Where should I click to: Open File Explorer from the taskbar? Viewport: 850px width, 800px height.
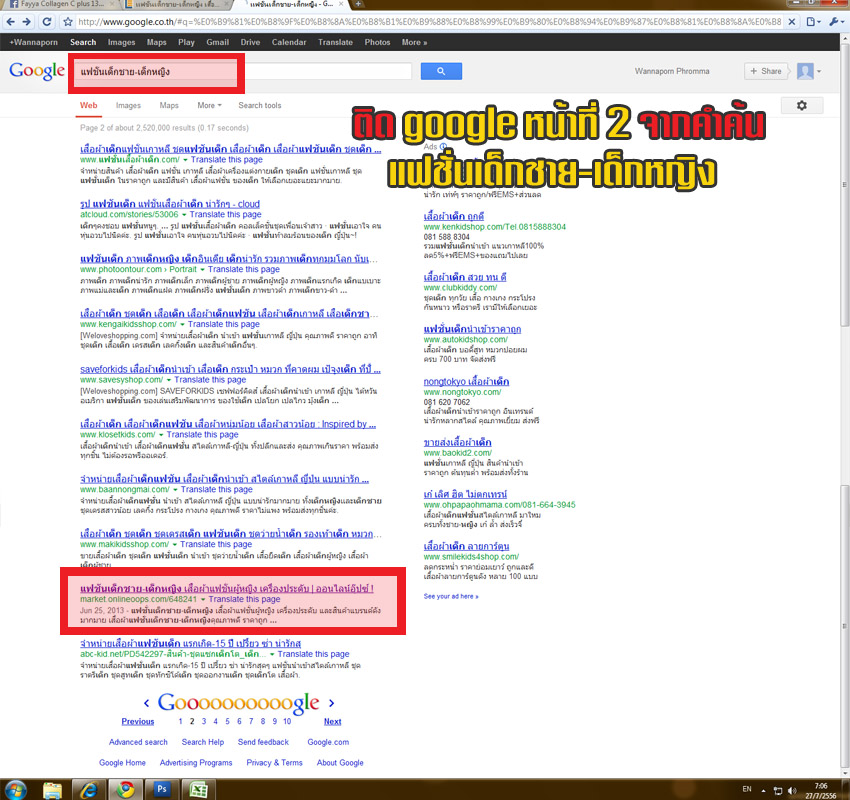tap(53, 790)
